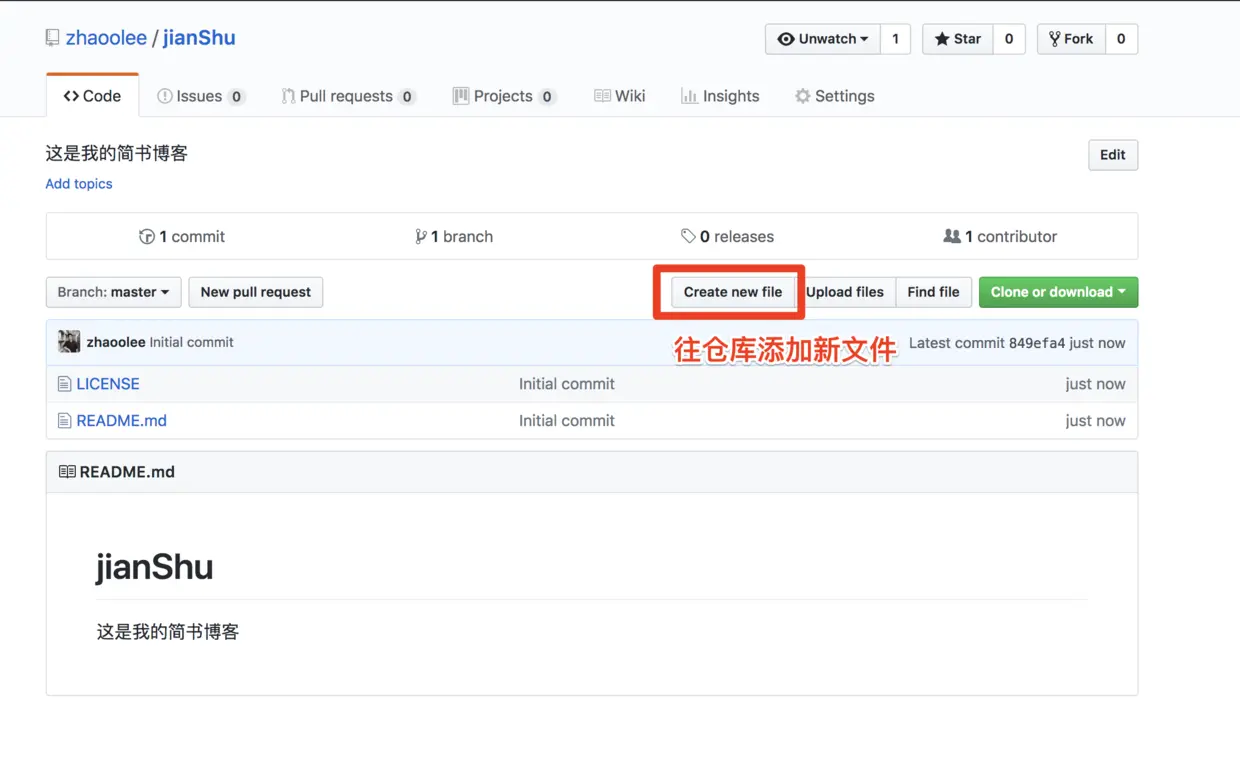1240x763 pixels.
Task: Click the commit hash 849efa4
Action: pyautogui.click(x=1037, y=343)
